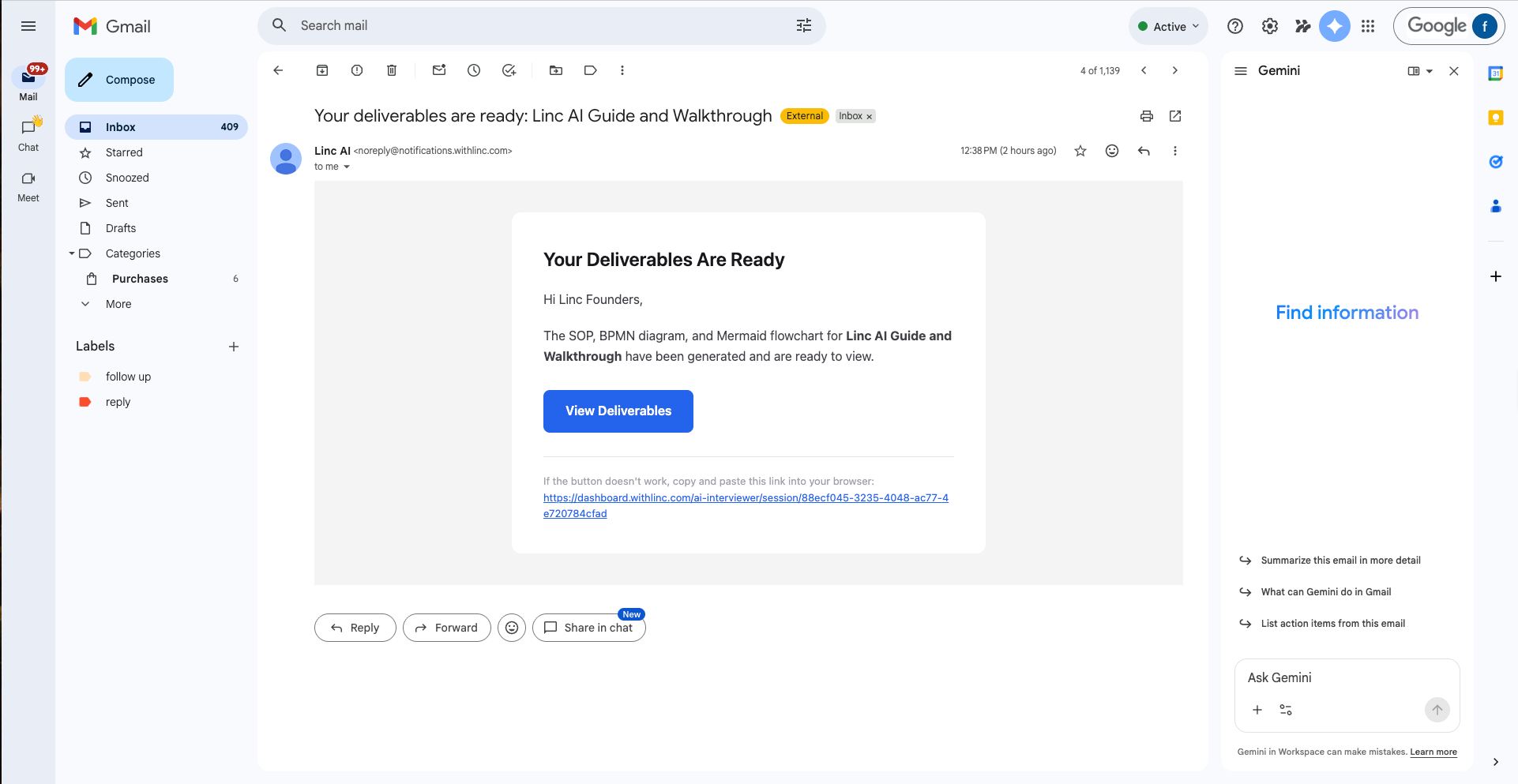Archive the current email
This screenshot has width=1518, height=784.
point(322,70)
